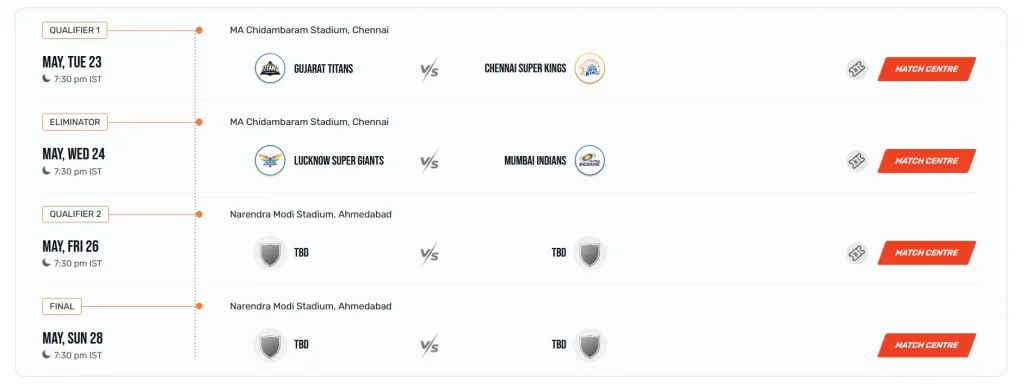Select the Final label tag
Viewport: 1024px width, 386px height.
[62, 306]
